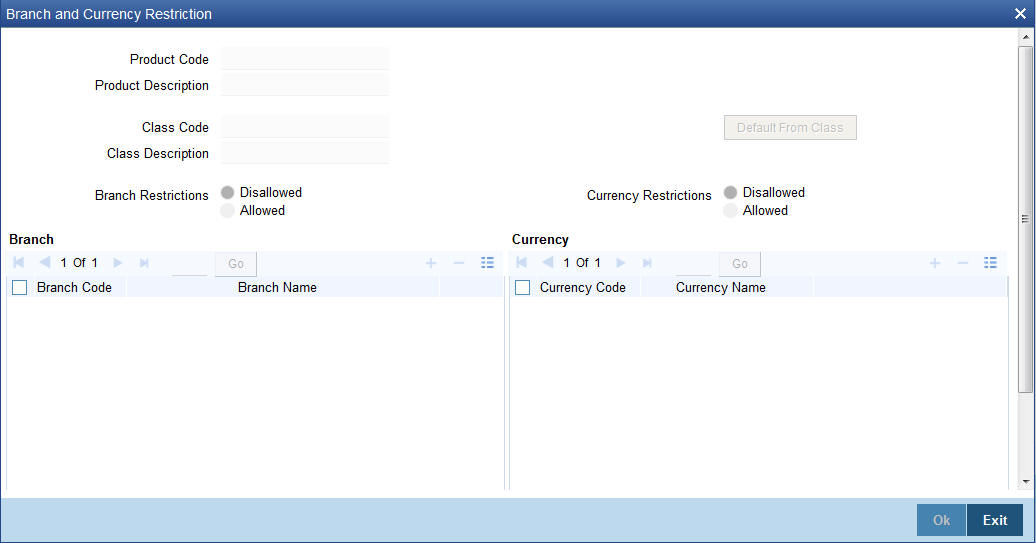Delete row from the Branch grid
The width and height of the screenshot is (1036, 543).
pos(459,263)
